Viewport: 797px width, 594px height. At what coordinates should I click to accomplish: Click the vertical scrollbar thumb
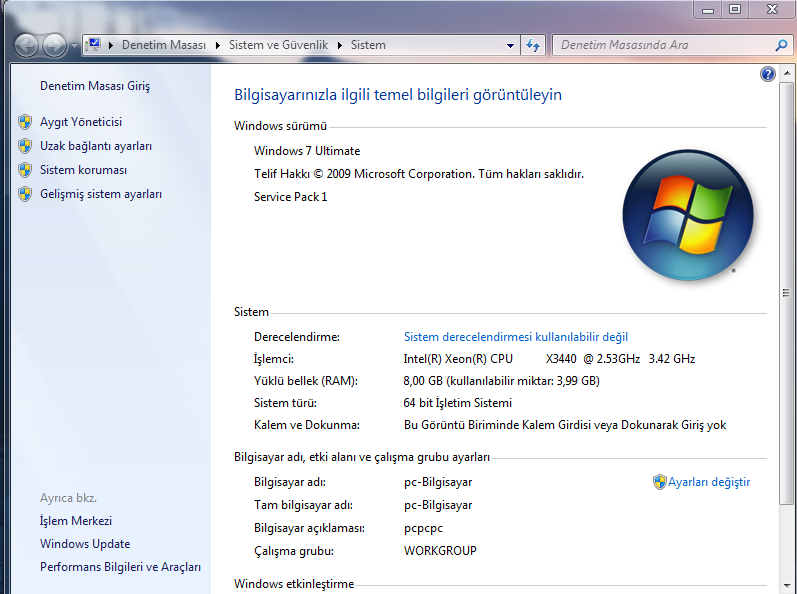pos(786,293)
